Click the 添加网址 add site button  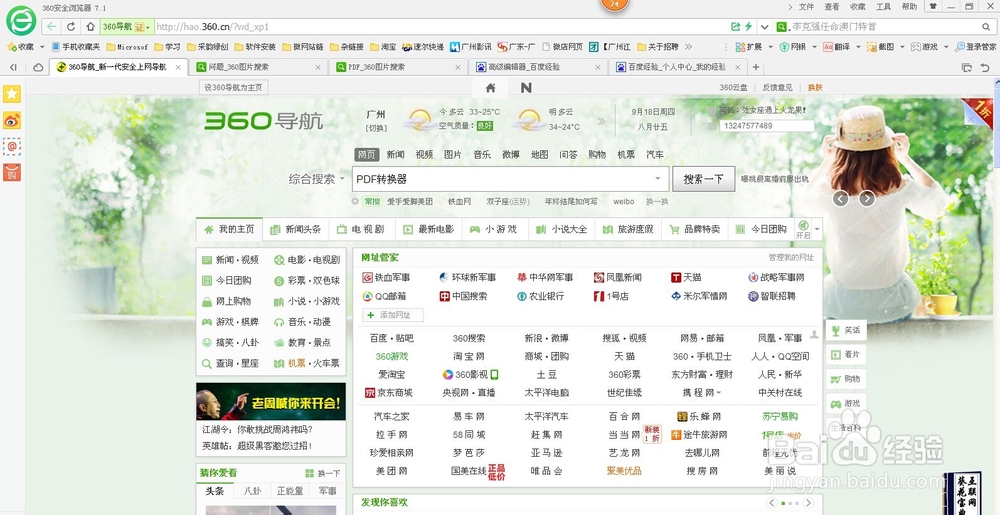[x=393, y=315]
